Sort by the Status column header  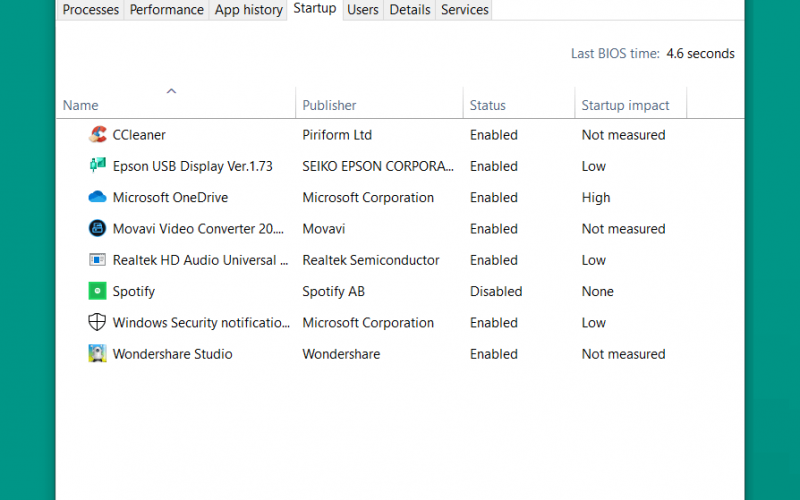488,105
